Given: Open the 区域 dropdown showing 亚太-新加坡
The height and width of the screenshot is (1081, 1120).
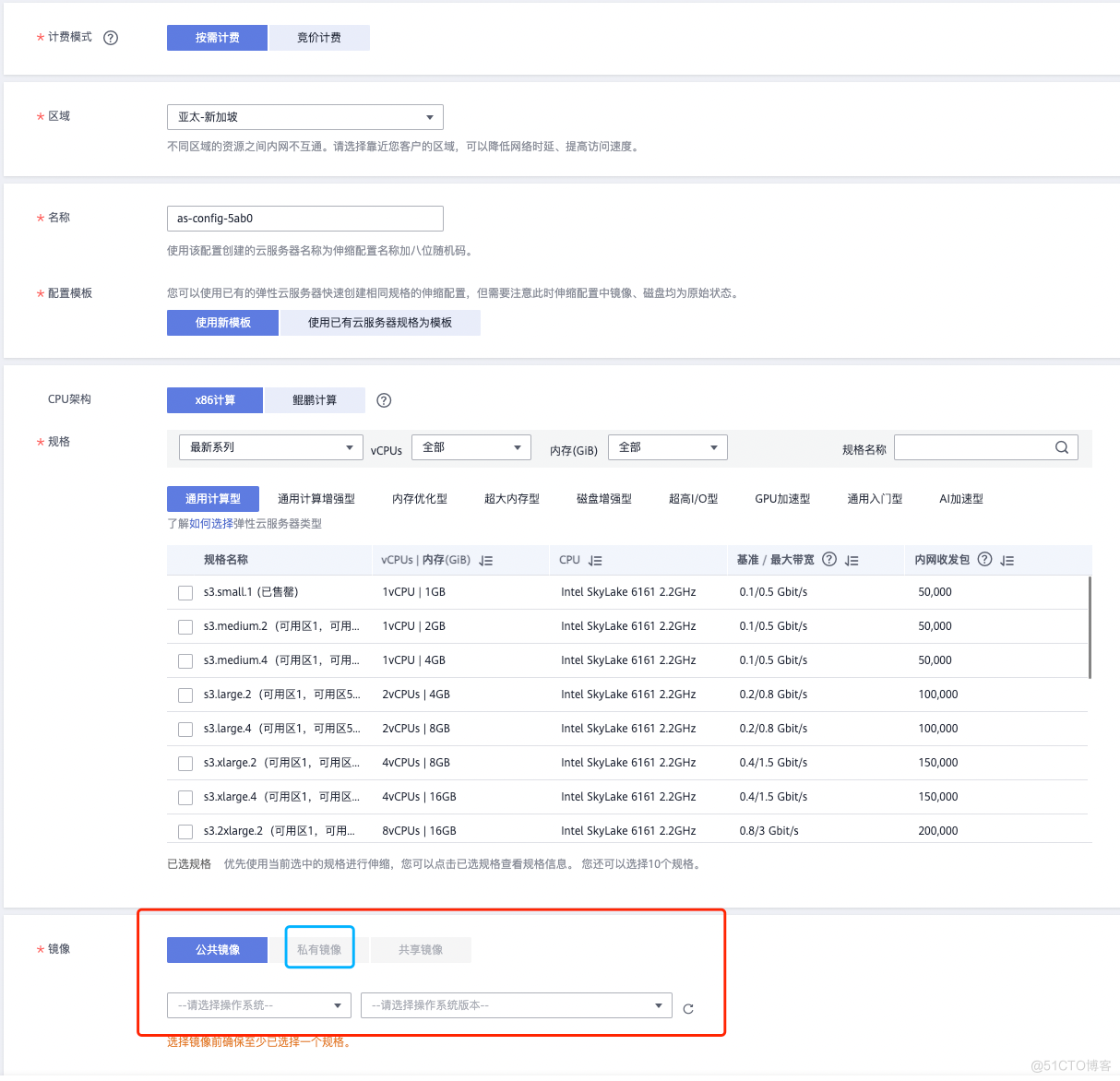Looking at the screenshot, I should [x=304, y=117].
